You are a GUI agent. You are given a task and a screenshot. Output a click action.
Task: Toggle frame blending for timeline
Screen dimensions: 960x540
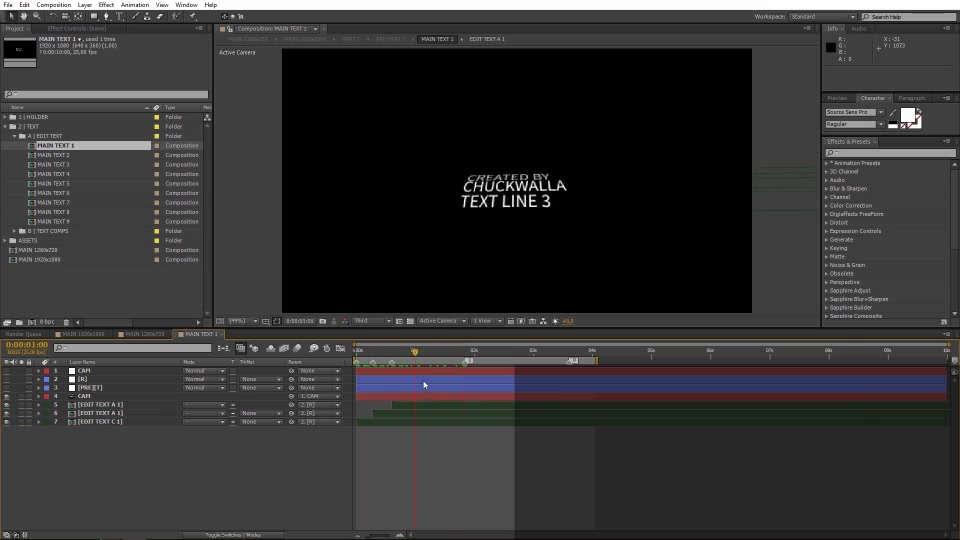(x=284, y=348)
